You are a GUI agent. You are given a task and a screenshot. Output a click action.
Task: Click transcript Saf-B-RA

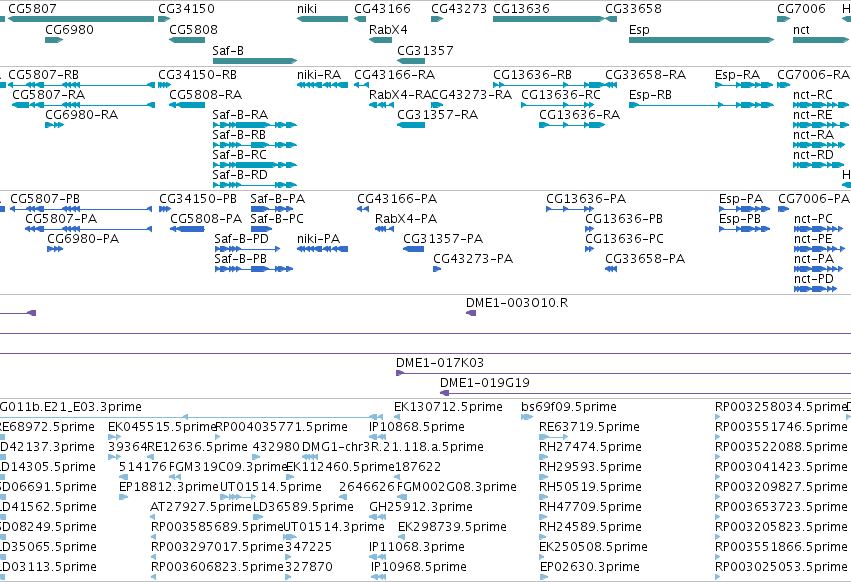(x=255, y=125)
